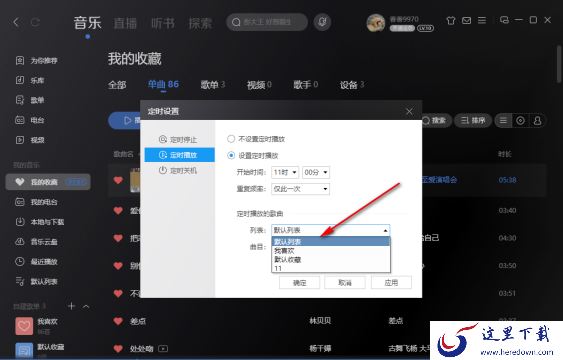This screenshot has height=360, width=563.
Task: Choose 11 in the dropdown list
Action: [331, 268]
